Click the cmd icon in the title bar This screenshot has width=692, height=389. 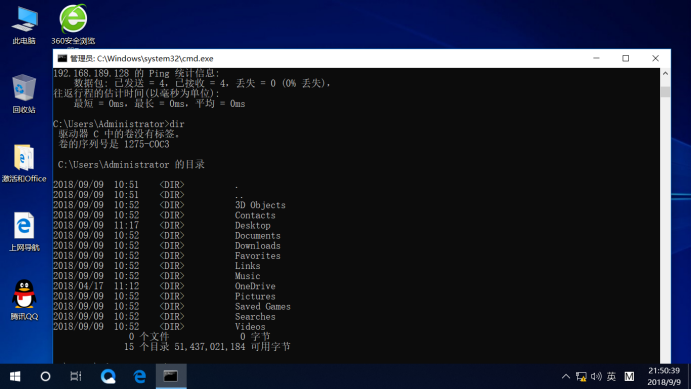62,58
